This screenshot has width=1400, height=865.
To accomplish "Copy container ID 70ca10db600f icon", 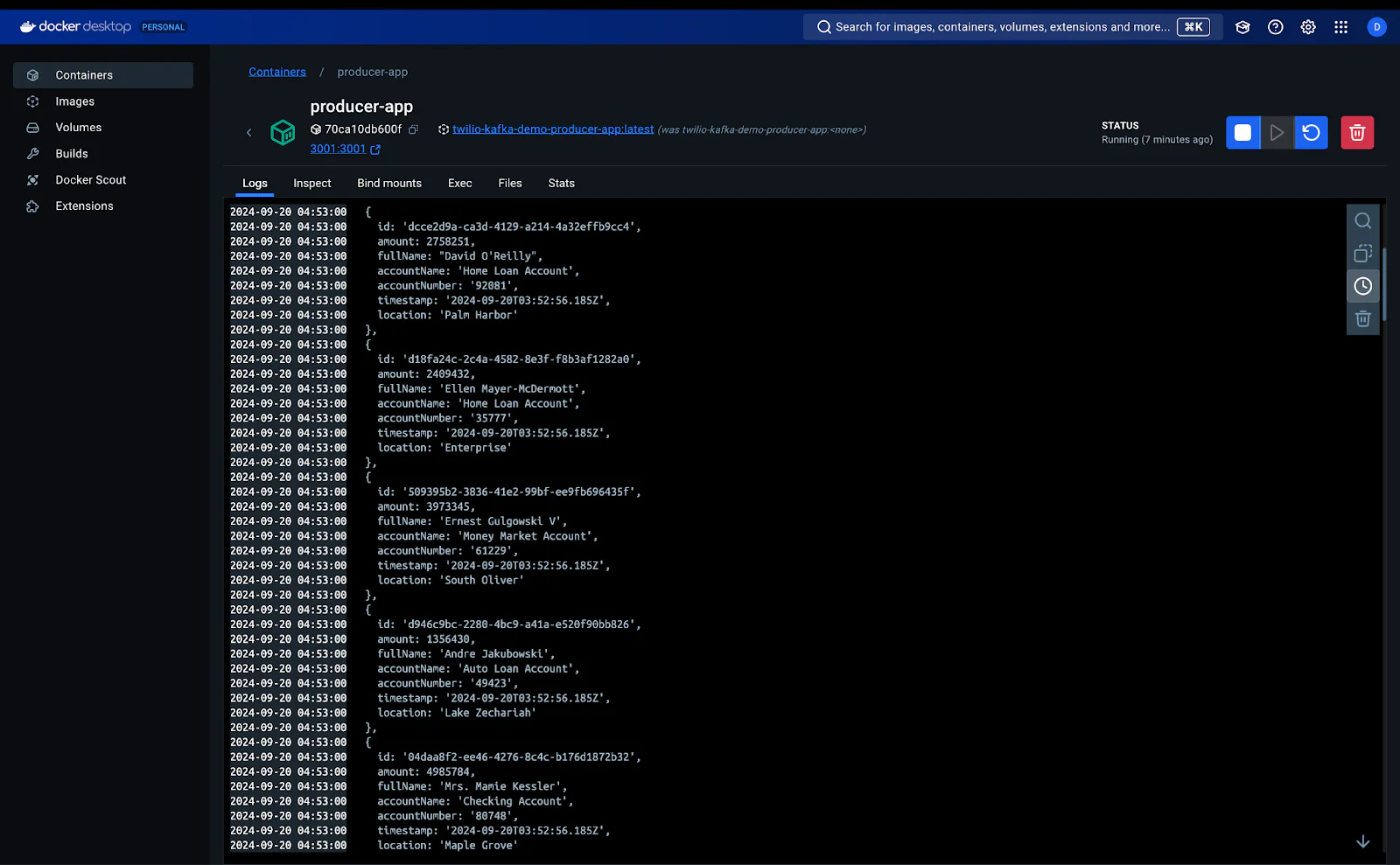I will coord(413,129).
